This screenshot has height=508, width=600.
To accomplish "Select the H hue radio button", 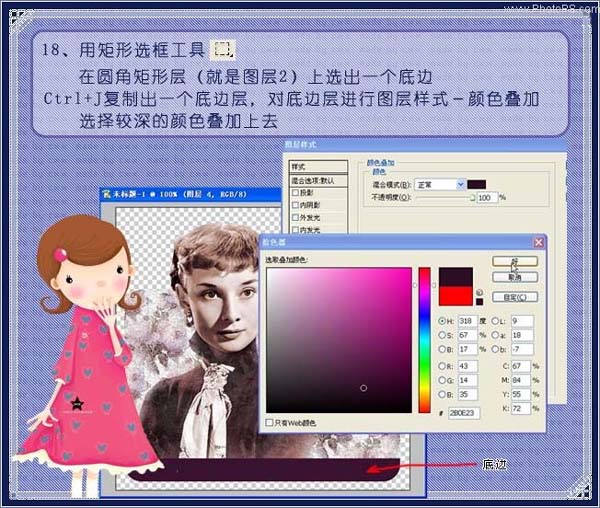I will 442,321.
